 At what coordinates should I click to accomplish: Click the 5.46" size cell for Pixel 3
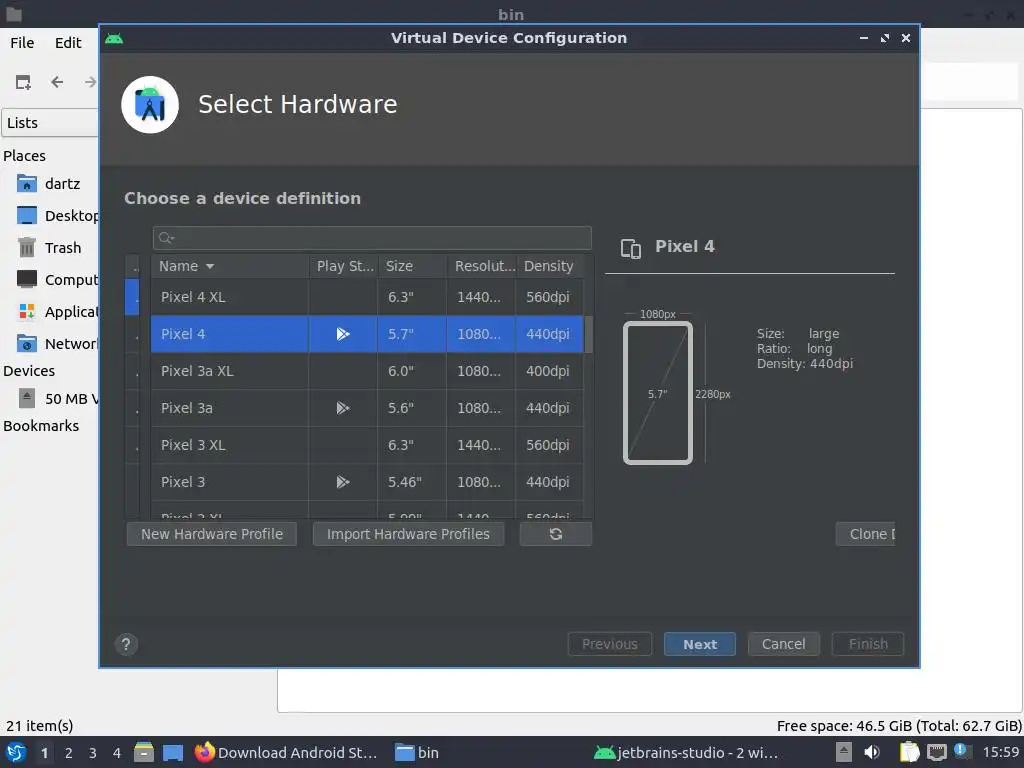(x=412, y=482)
